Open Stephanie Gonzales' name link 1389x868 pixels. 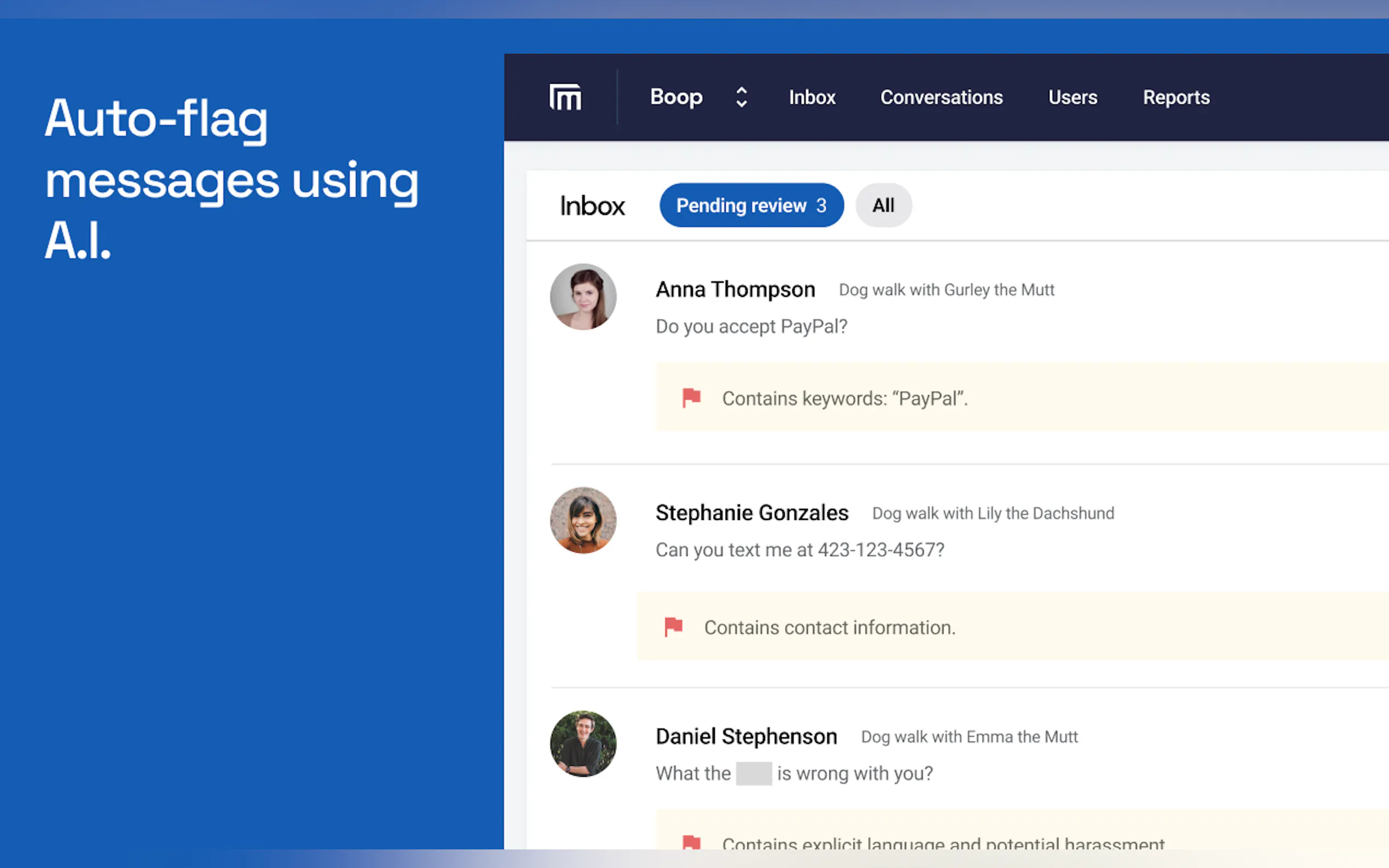tap(751, 513)
